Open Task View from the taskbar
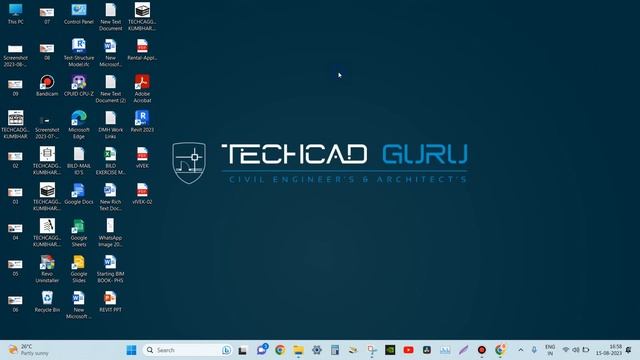This screenshot has width=640, height=360. pos(242,350)
